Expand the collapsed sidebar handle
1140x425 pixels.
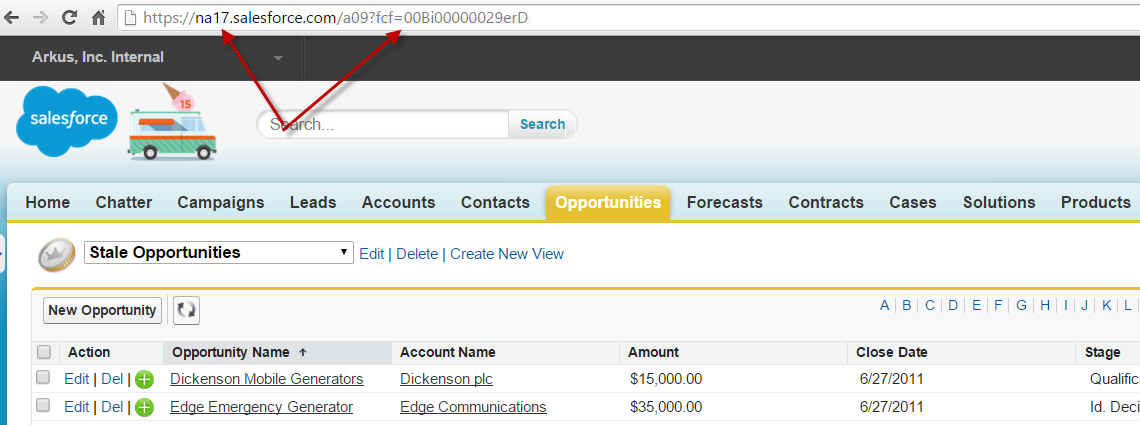click(2, 253)
